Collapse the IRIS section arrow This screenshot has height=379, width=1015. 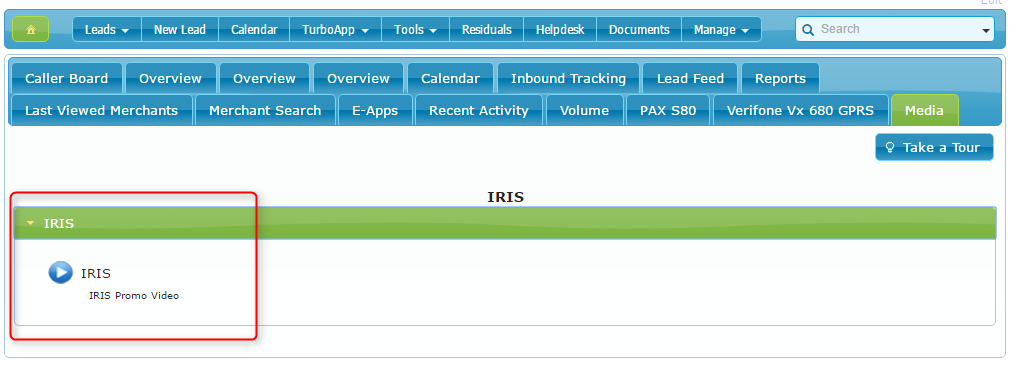(30, 224)
